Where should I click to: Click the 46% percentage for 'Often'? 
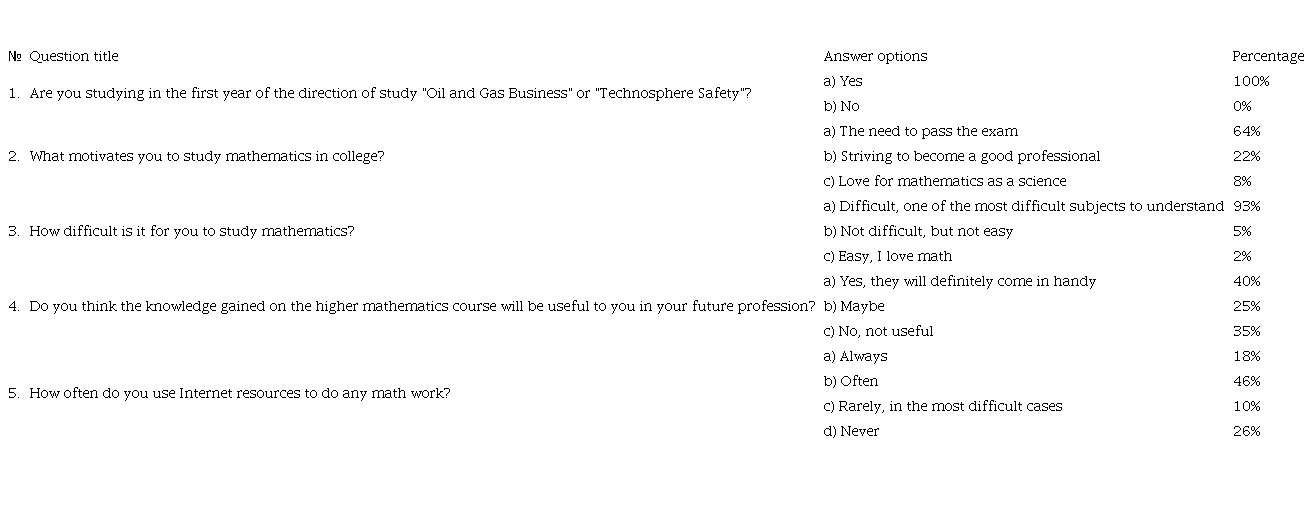tap(1246, 382)
